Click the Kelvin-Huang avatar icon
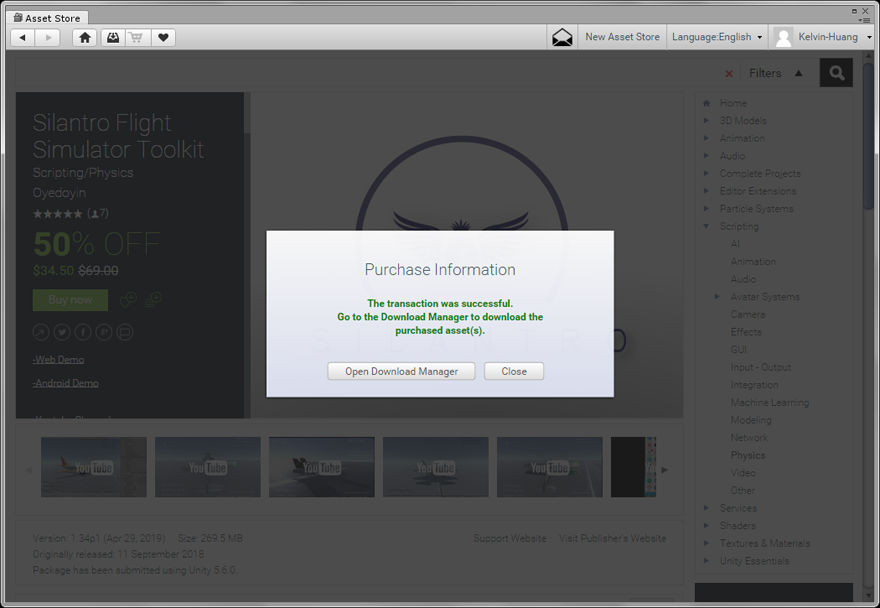 coord(783,38)
